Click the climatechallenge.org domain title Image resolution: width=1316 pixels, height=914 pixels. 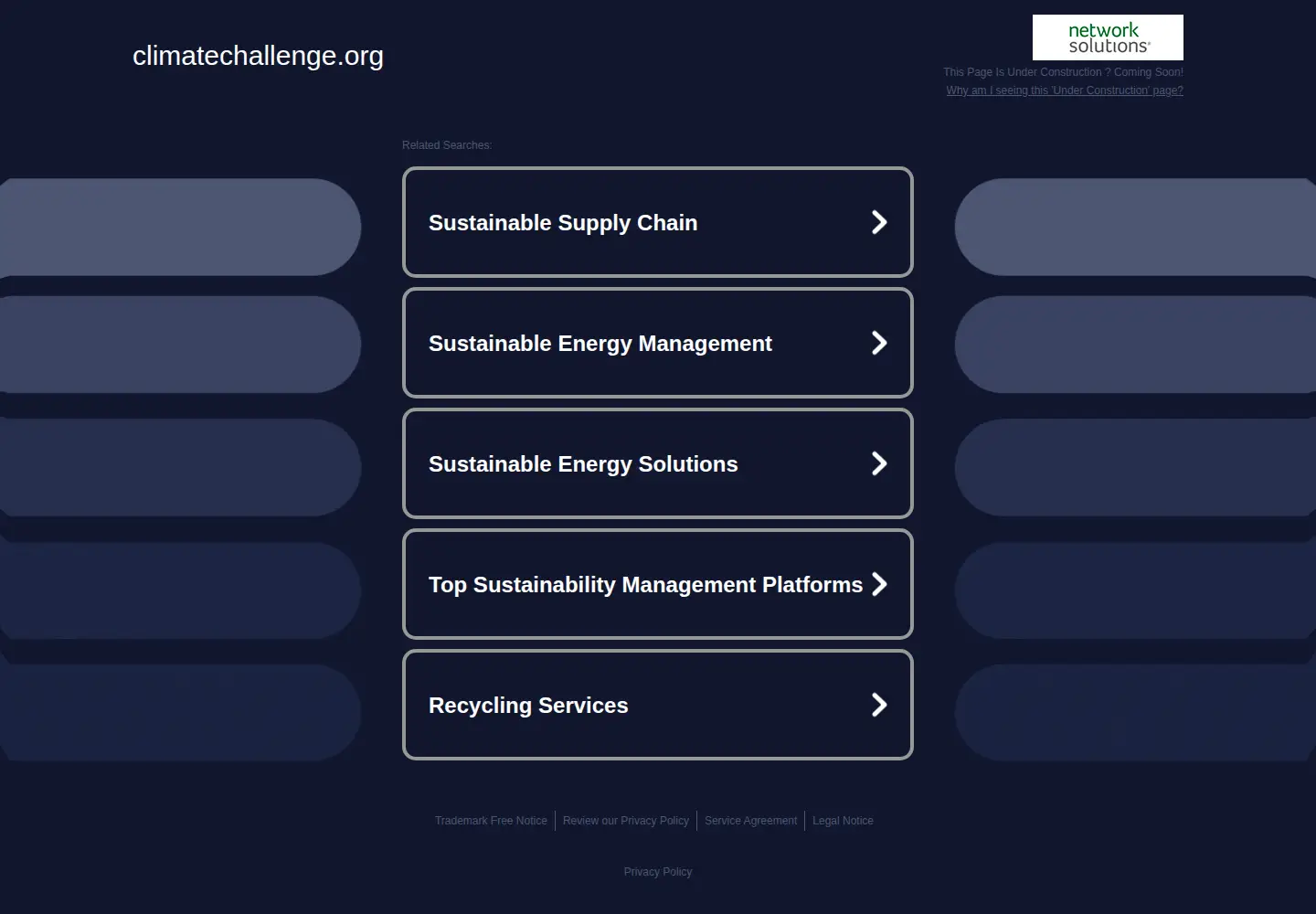258,56
